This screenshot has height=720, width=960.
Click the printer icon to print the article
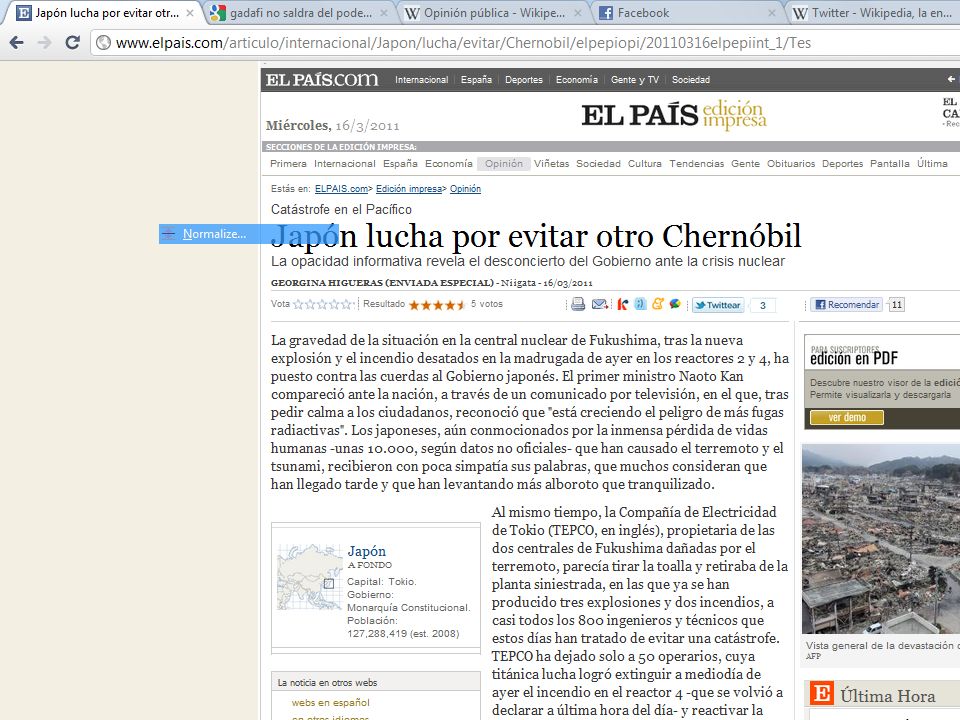[x=578, y=304]
